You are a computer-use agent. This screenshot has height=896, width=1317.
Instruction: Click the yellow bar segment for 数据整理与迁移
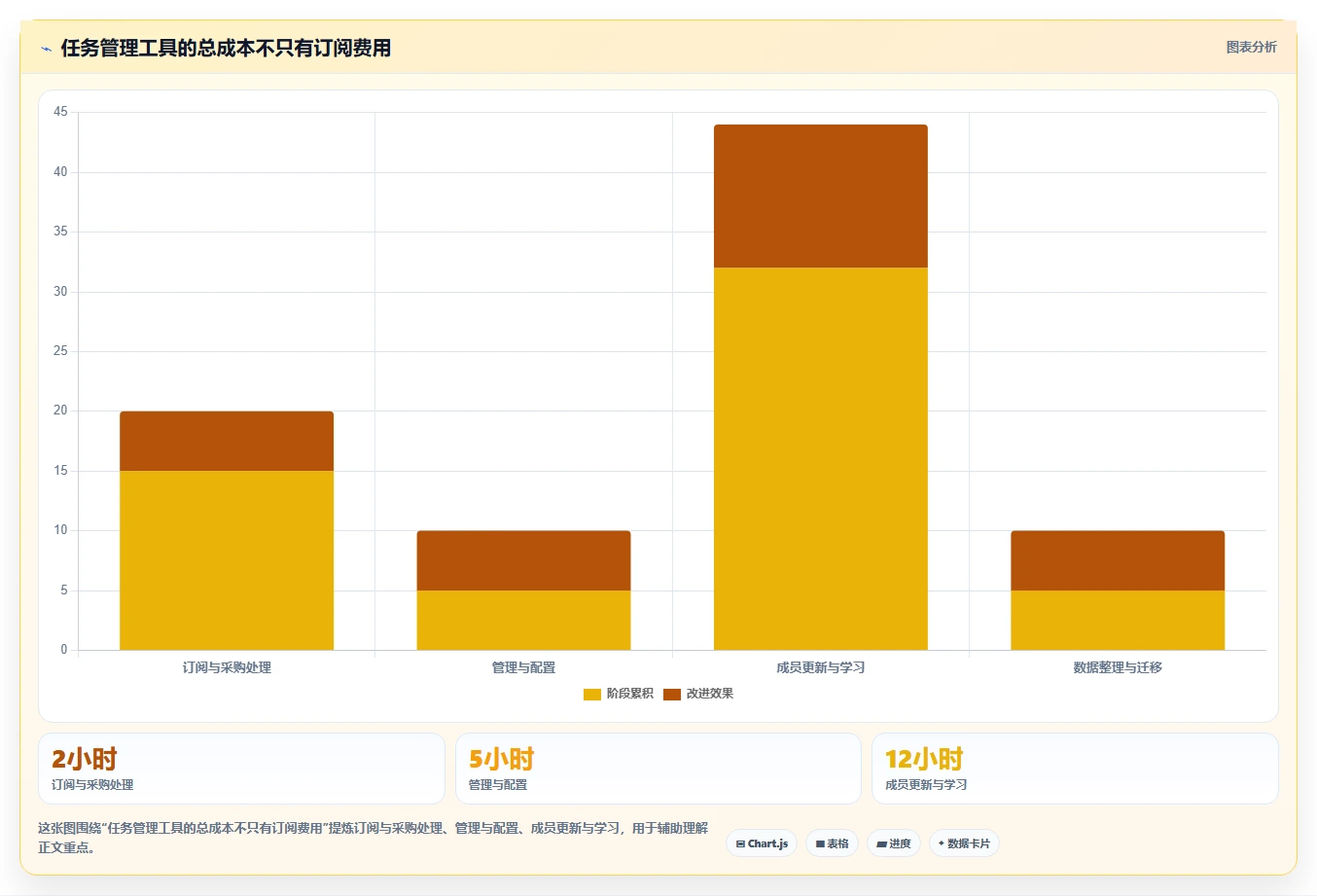pyautogui.click(x=1118, y=620)
